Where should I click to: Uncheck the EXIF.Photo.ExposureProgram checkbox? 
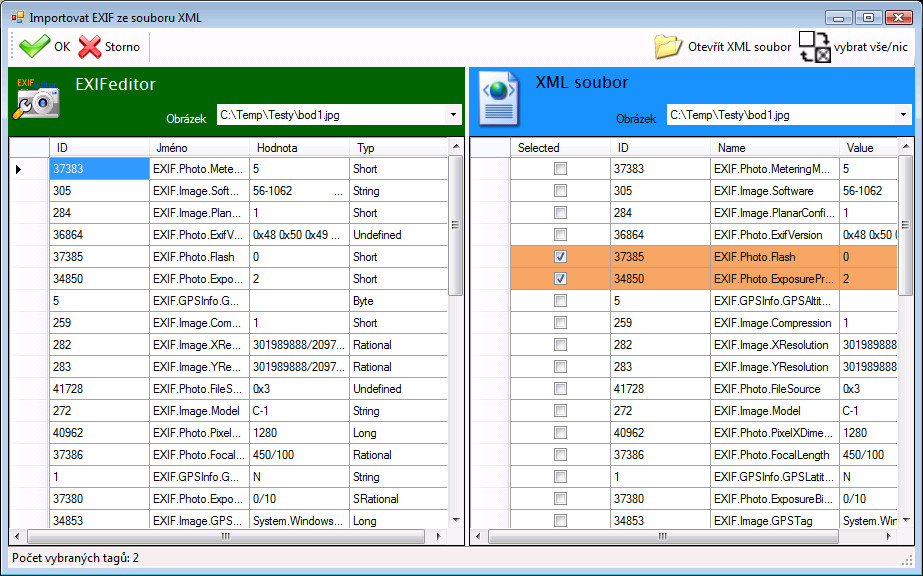coord(560,278)
